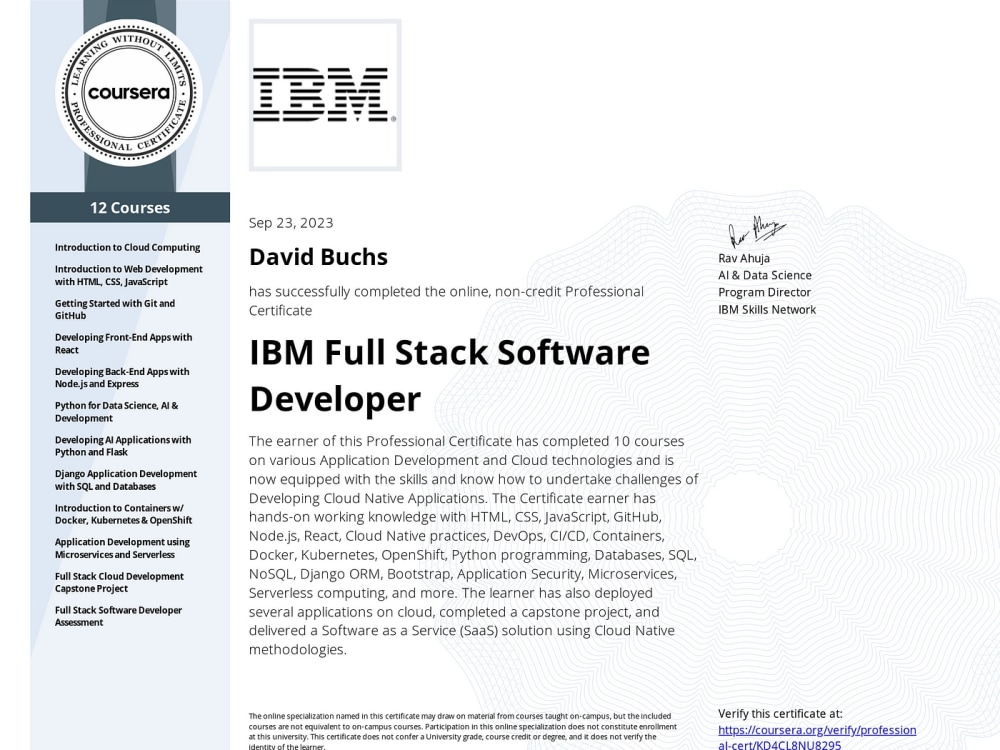Image resolution: width=1000 pixels, height=750 pixels.
Task: Select 'Application Development using Microservices and Serverless'
Action: pos(122,548)
